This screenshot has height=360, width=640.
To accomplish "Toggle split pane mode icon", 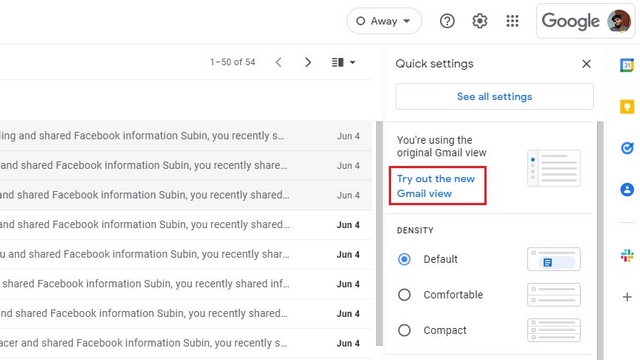I will click(338, 62).
